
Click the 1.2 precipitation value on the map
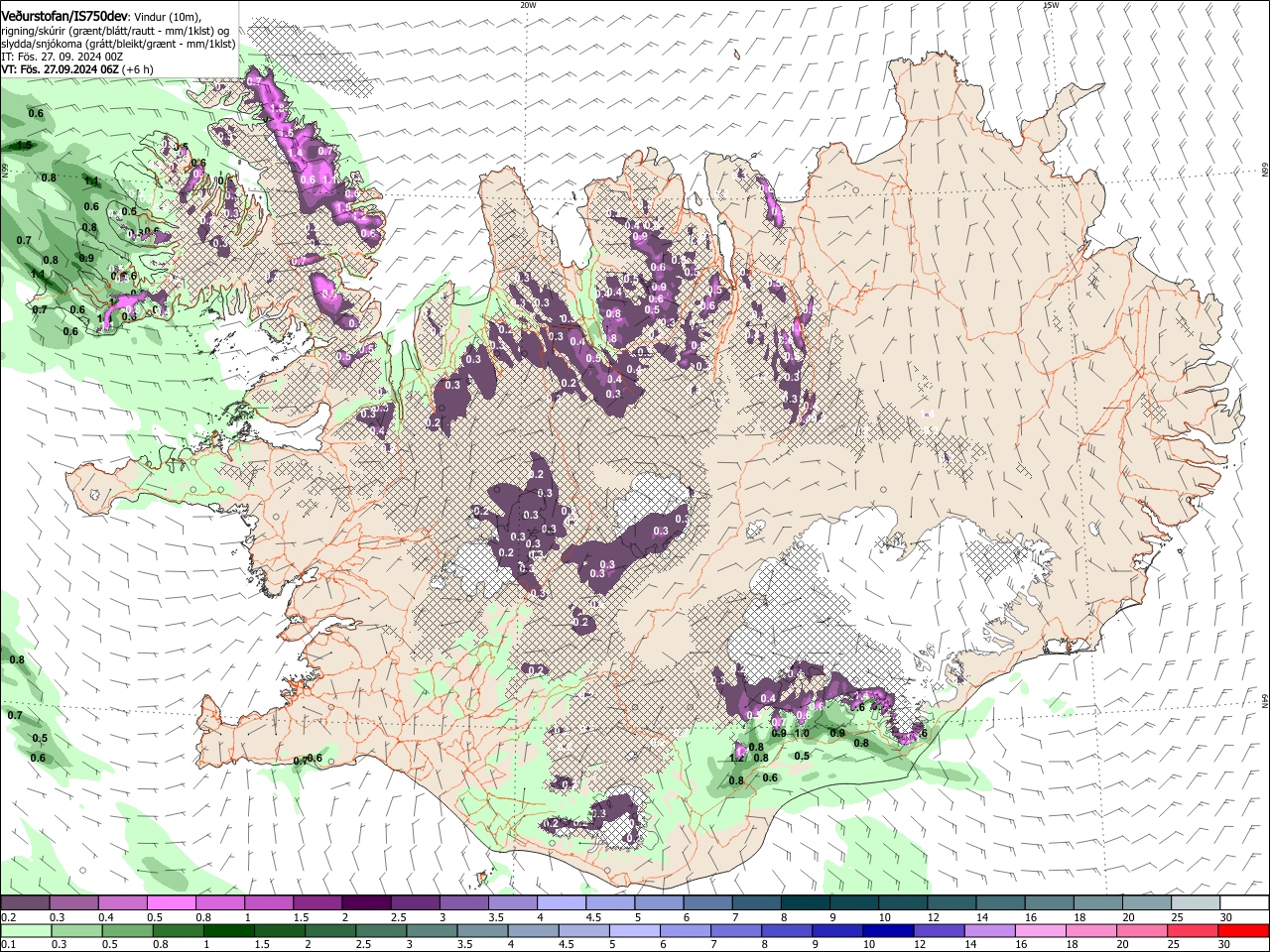736,758
